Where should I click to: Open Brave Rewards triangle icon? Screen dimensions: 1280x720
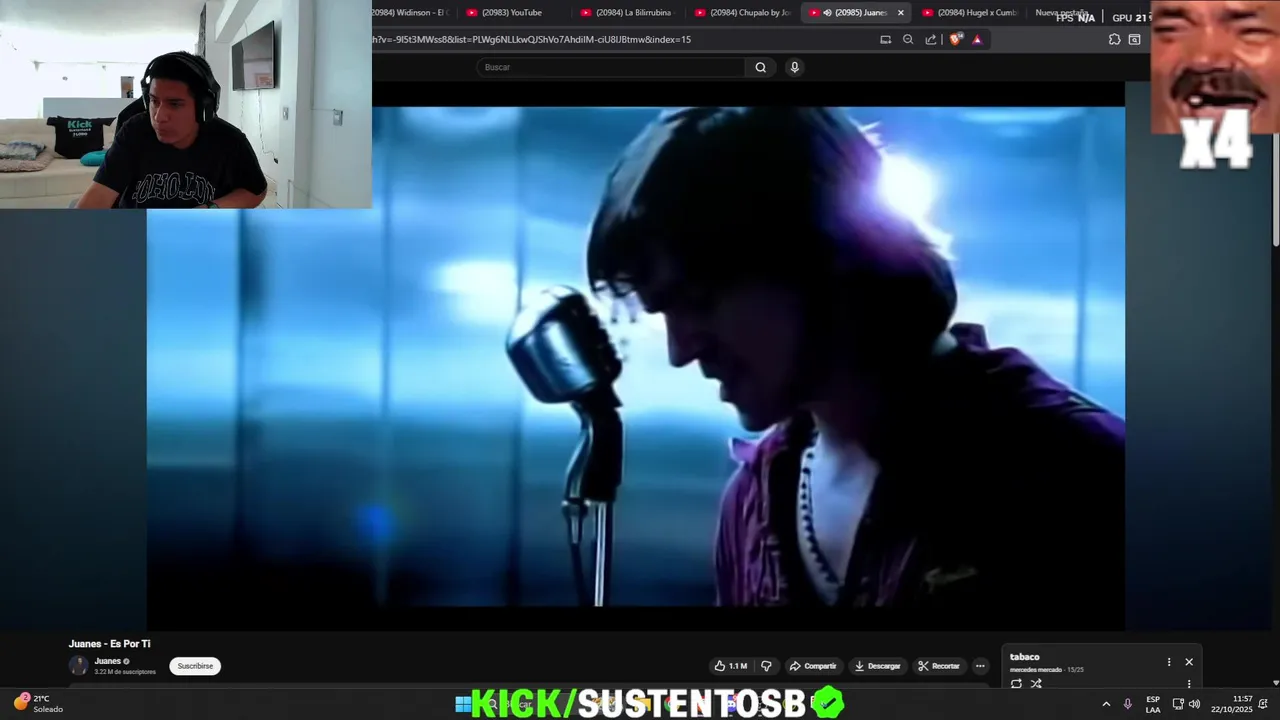pos(977,39)
